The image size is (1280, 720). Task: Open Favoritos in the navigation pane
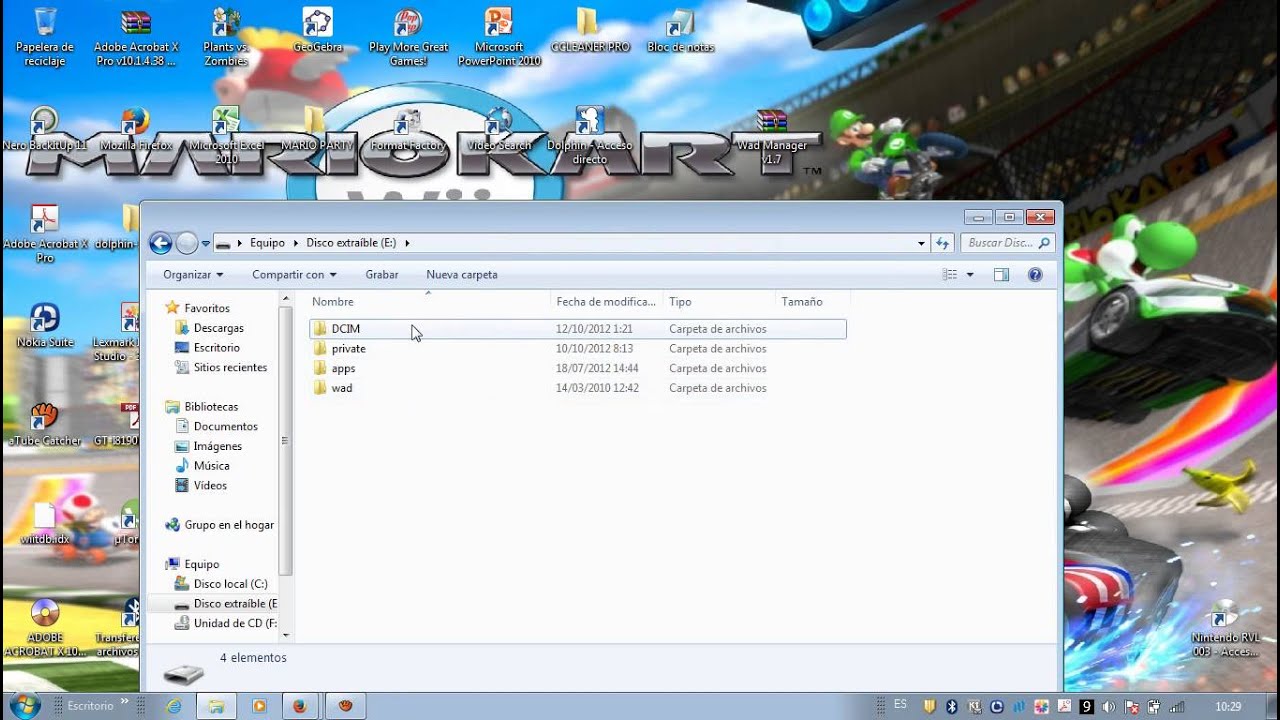206,308
